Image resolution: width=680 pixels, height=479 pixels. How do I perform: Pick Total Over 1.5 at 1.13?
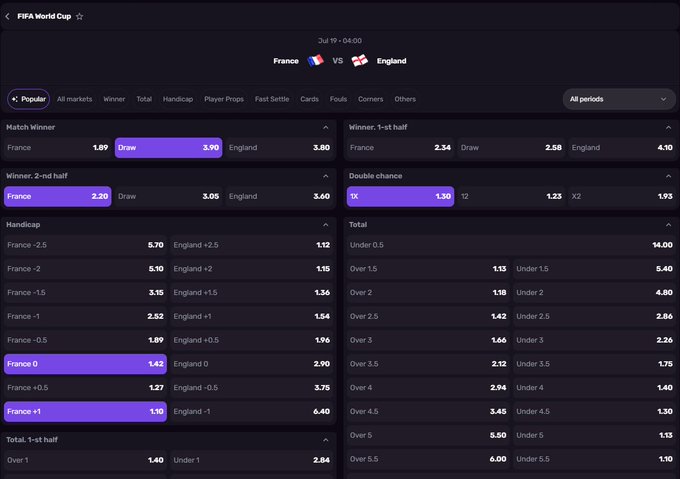[428, 269]
